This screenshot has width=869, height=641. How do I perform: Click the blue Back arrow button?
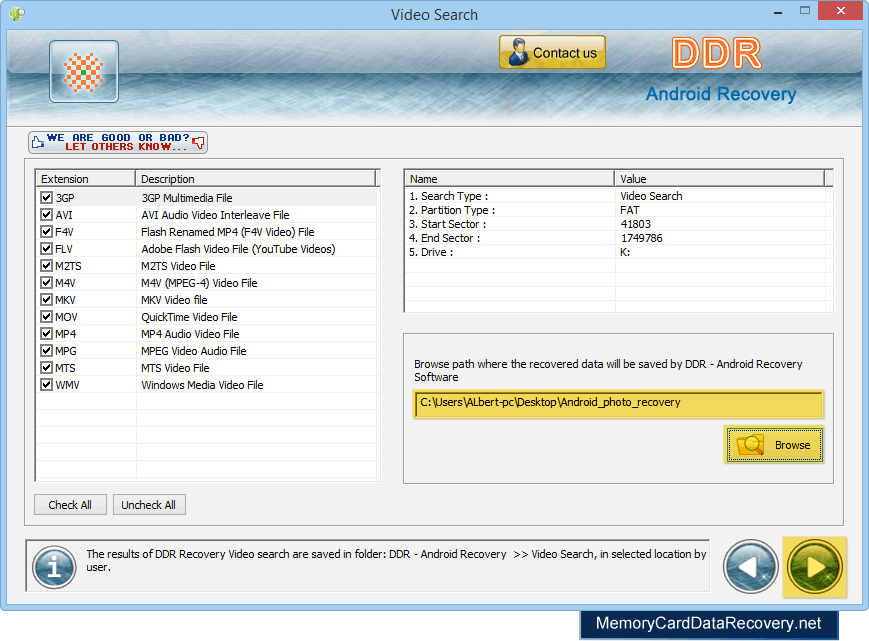(750, 567)
